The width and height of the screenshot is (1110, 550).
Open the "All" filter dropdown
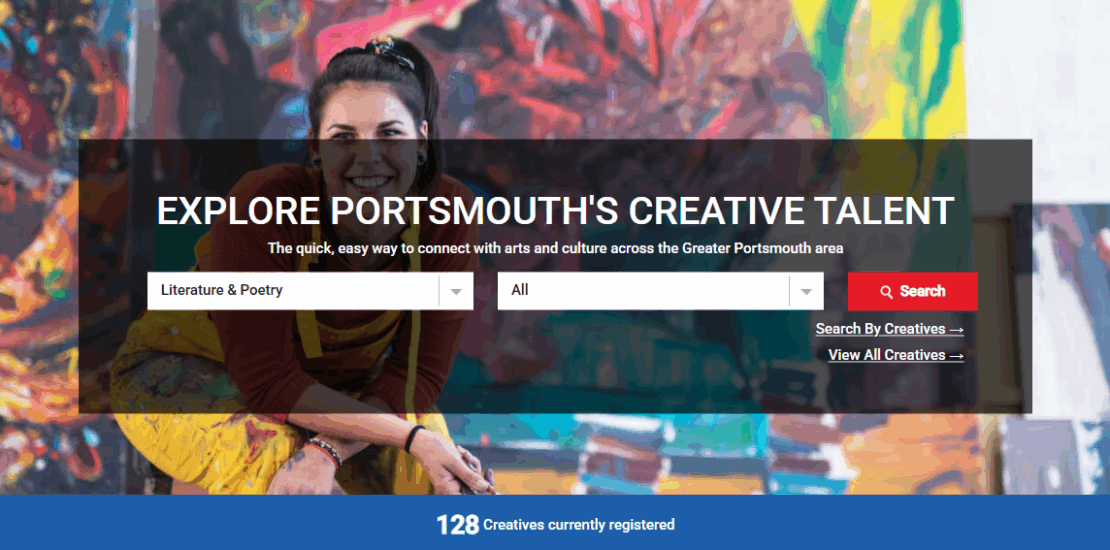click(660, 291)
